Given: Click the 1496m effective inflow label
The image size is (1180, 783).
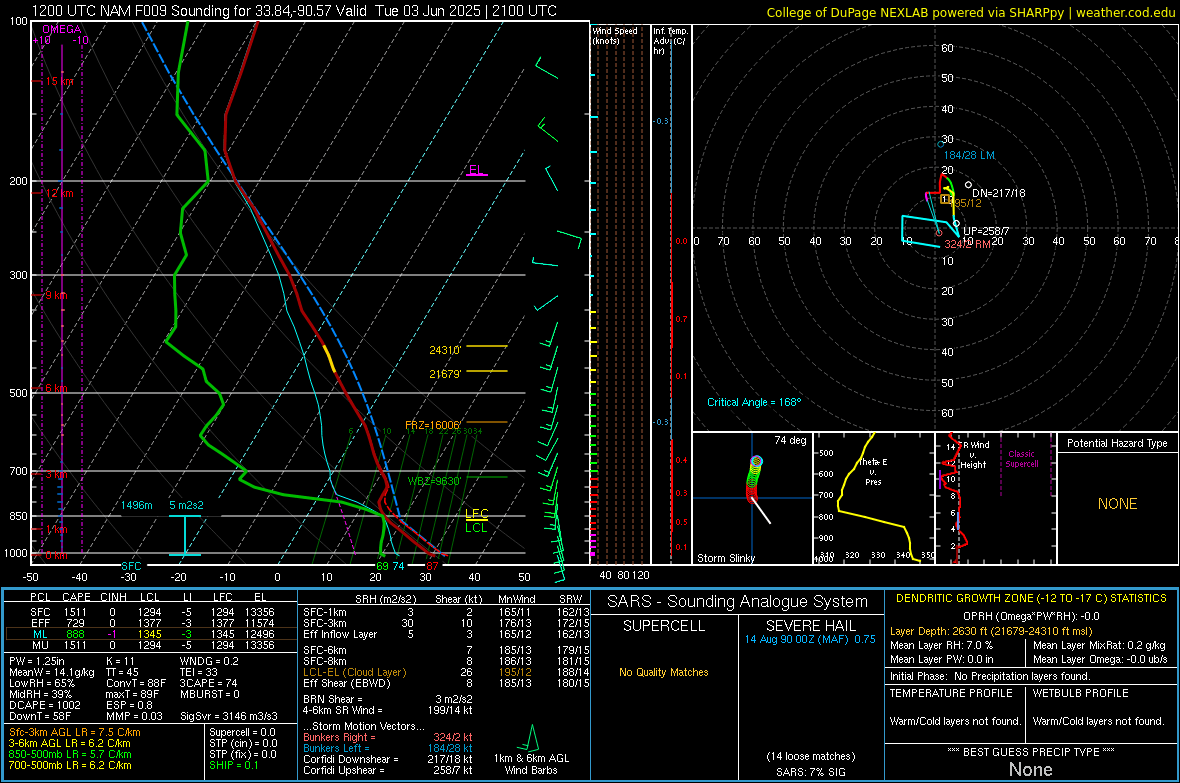Looking at the screenshot, I should point(136,504).
